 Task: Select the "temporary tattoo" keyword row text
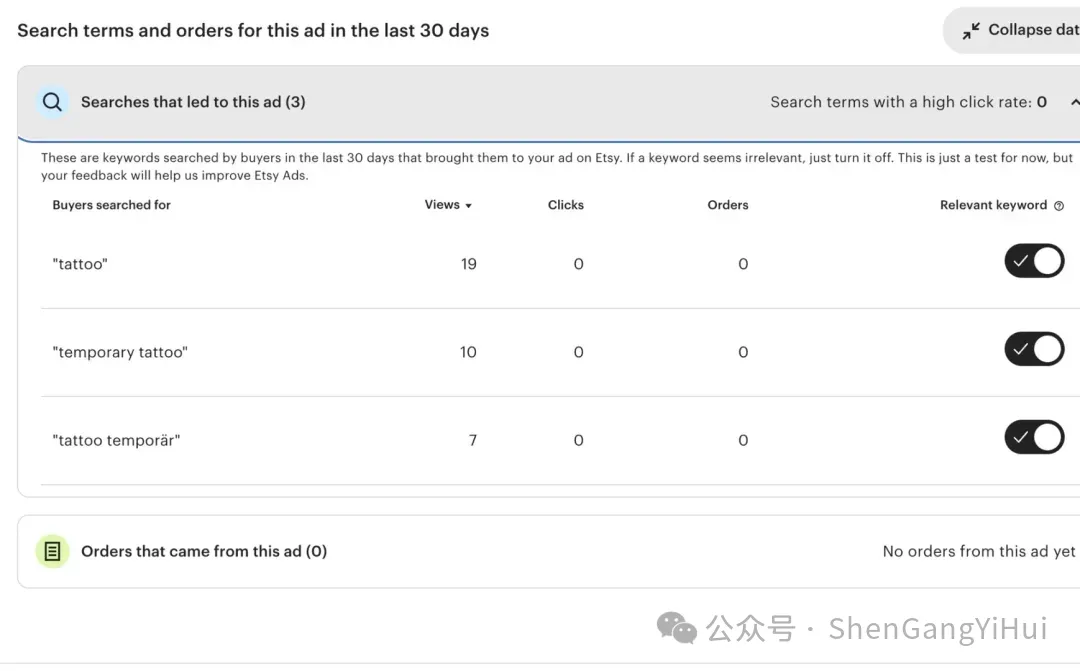point(120,353)
